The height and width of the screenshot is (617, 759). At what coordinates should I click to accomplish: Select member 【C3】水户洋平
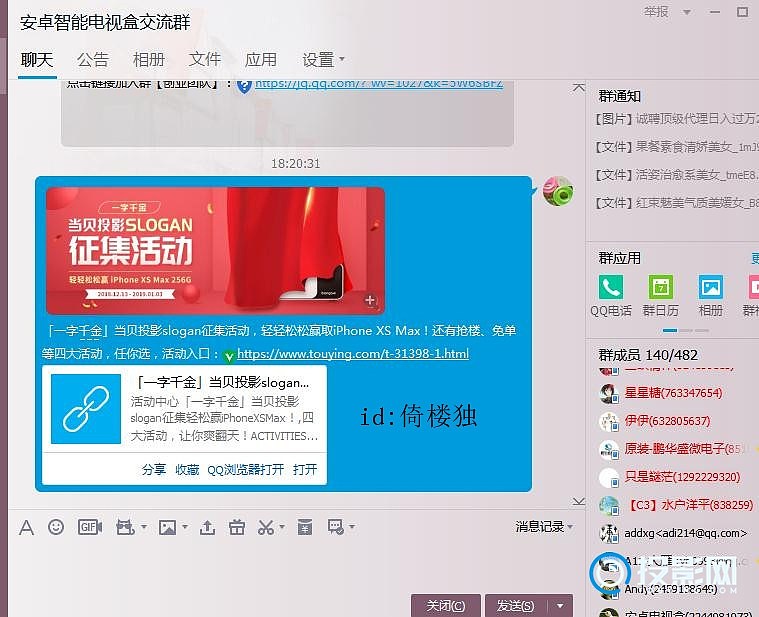click(690, 505)
